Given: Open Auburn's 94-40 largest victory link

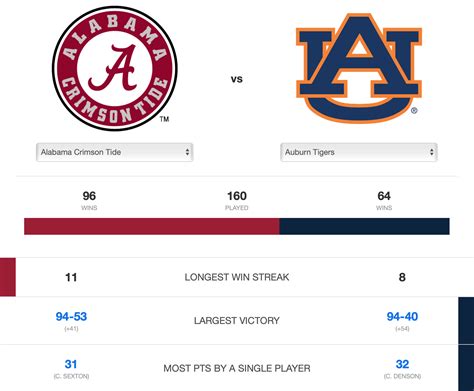Looking at the screenshot, I should (402, 316).
